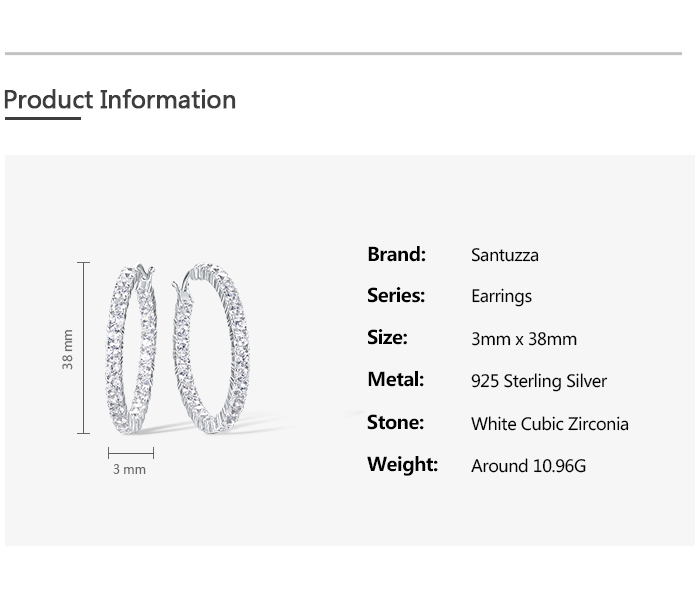The image size is (700, 596).
Task: Click the Weight: label
Action: click(402, 464)
